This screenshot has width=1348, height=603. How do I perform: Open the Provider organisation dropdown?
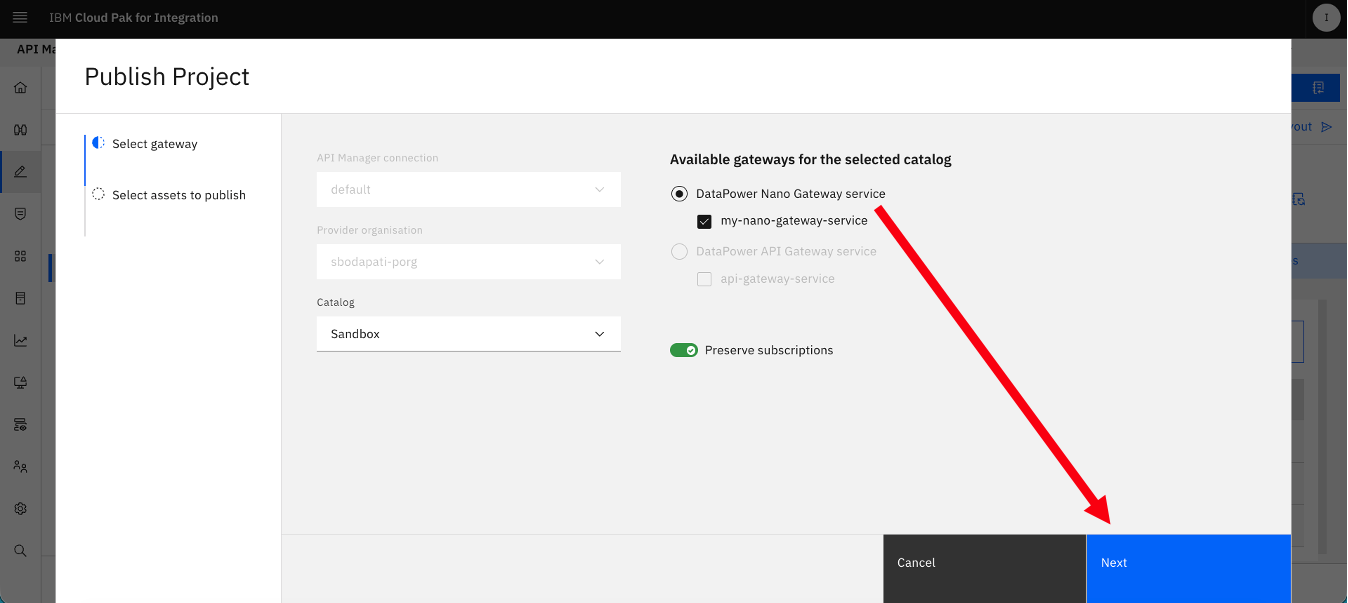[469, 262]
